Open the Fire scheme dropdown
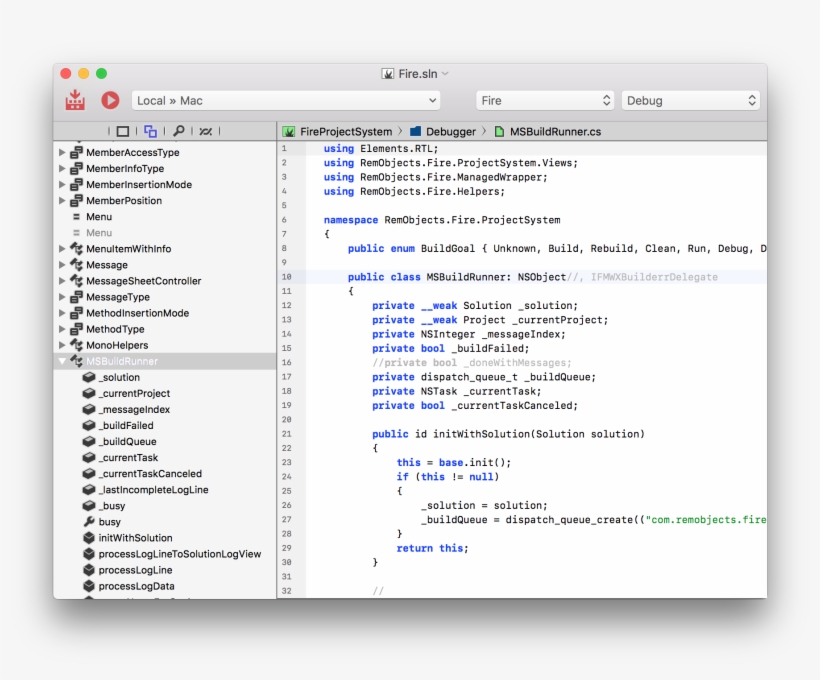Screen dimensions: 820x680 pos(545,100)
